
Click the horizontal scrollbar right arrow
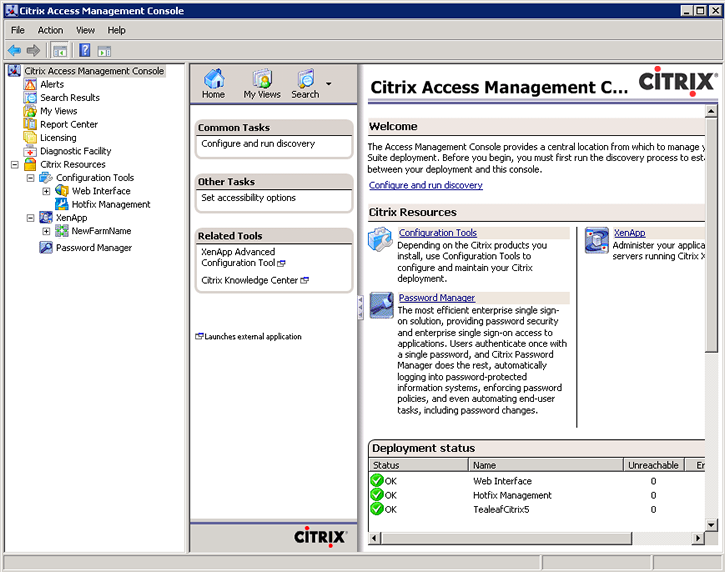tap(698, 538)
